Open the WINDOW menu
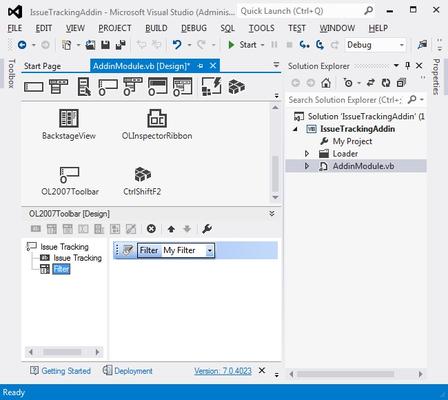The width and height of the screenshot is (448, 400). (337, 28)
